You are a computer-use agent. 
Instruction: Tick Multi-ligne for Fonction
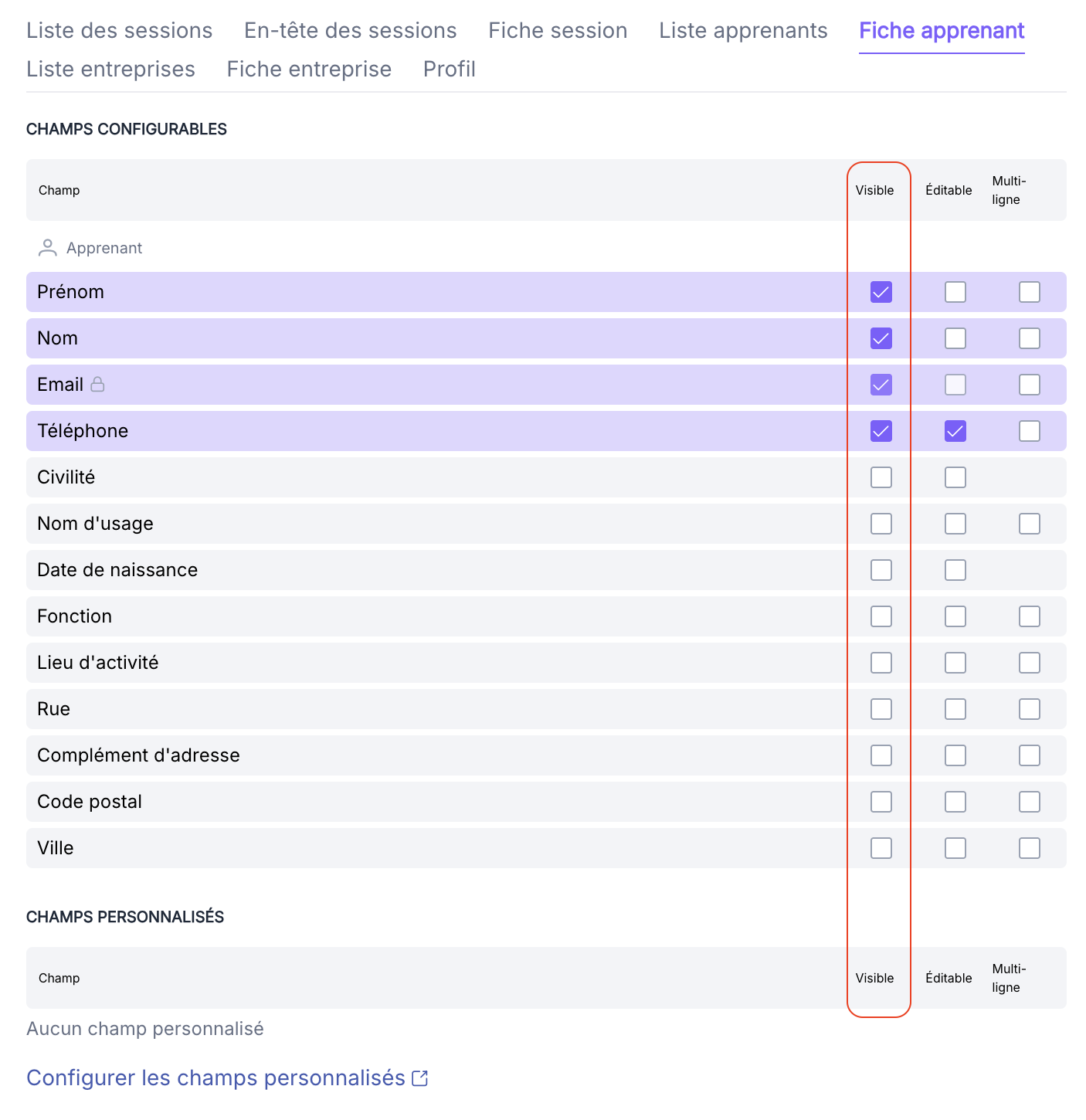pos(1030,616)
